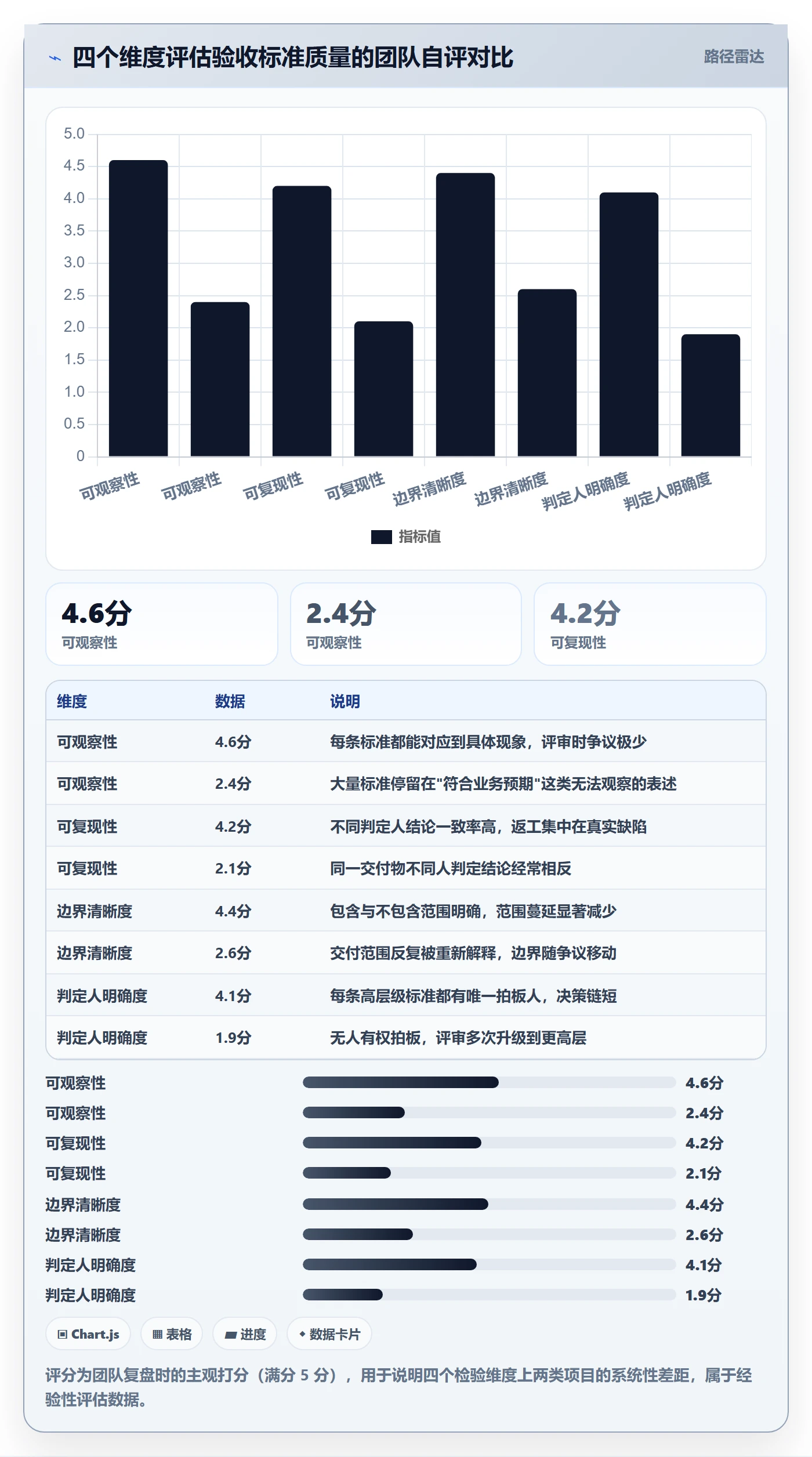Click the 维度 column header in the table
This screenshot has height=1457, width=812.
(72, 701)
